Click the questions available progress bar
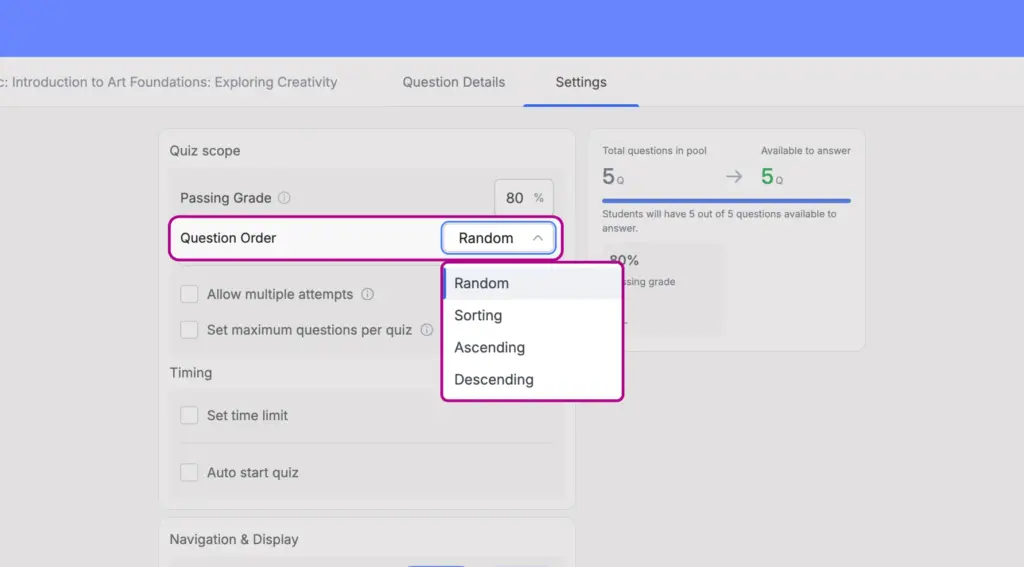 pyautogui.click(x=726, y=201)
